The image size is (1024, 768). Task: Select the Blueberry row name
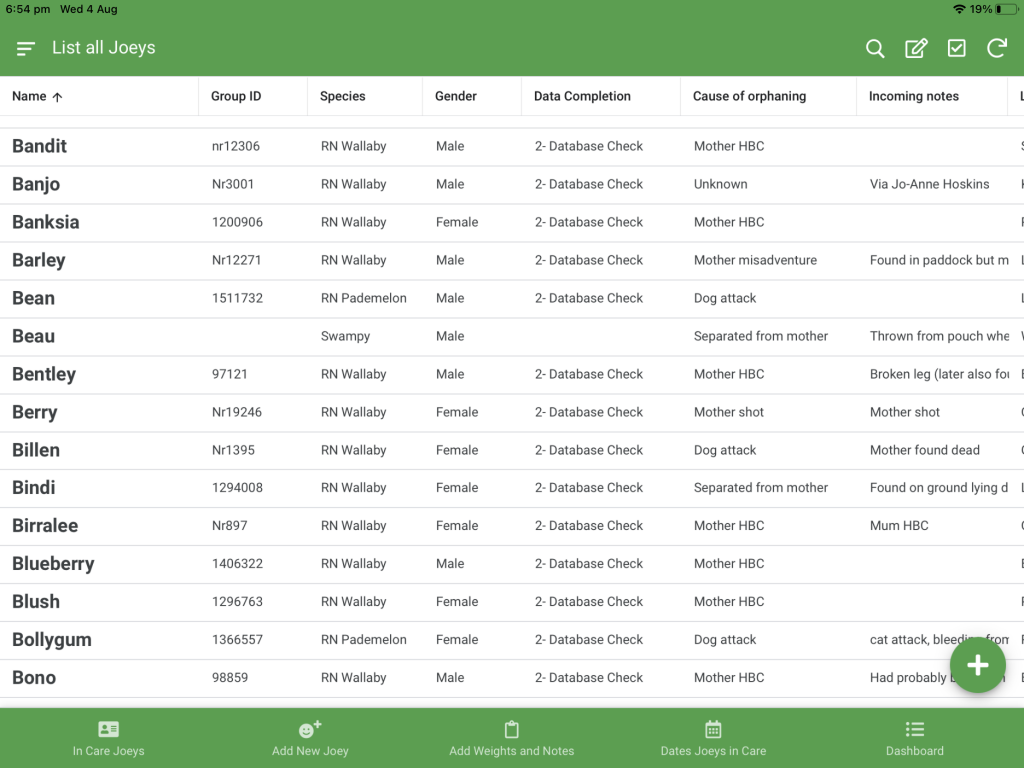point(53,564)
